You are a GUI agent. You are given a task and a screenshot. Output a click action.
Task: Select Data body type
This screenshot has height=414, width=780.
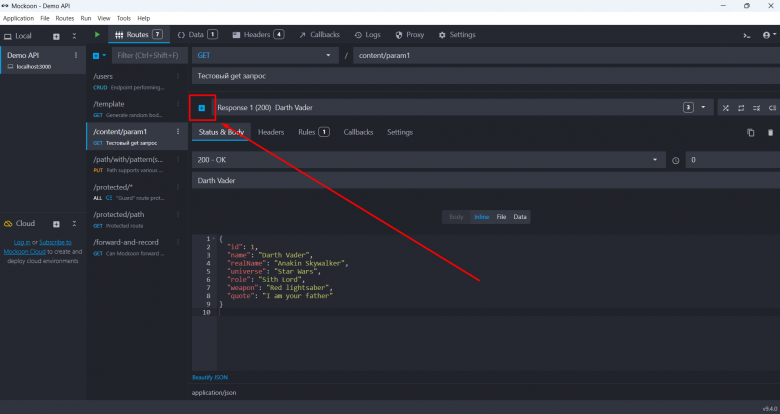point(520,217)
